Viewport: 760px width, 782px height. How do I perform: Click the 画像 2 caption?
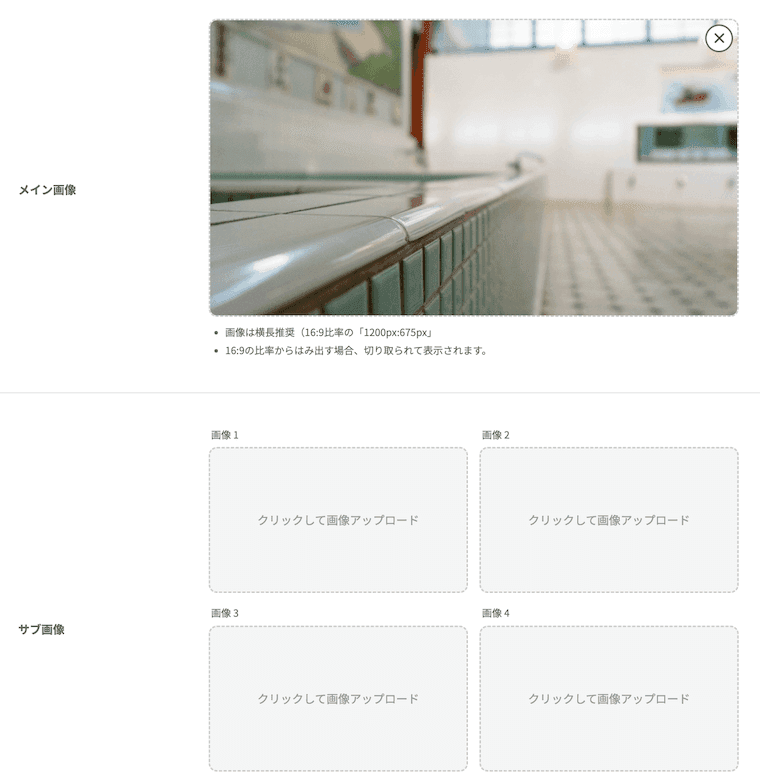tap(496, 435)
